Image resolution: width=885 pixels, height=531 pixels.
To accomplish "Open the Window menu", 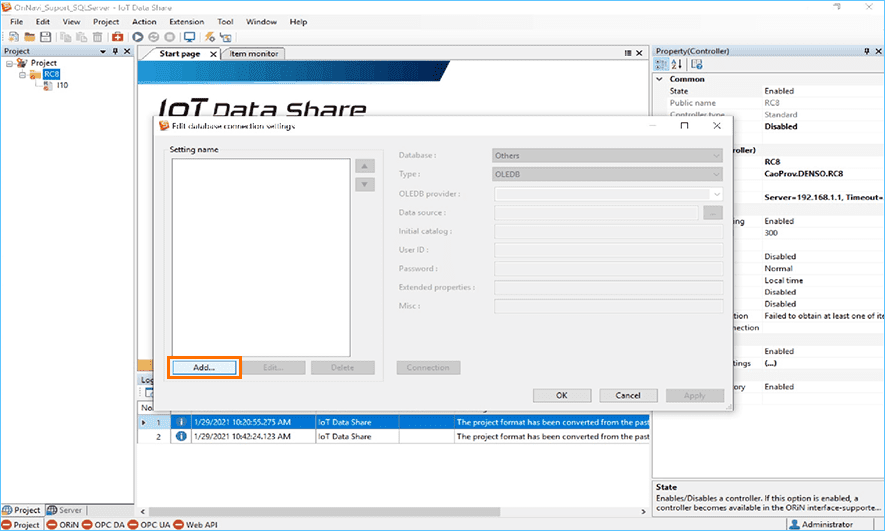I will (261, 21).
